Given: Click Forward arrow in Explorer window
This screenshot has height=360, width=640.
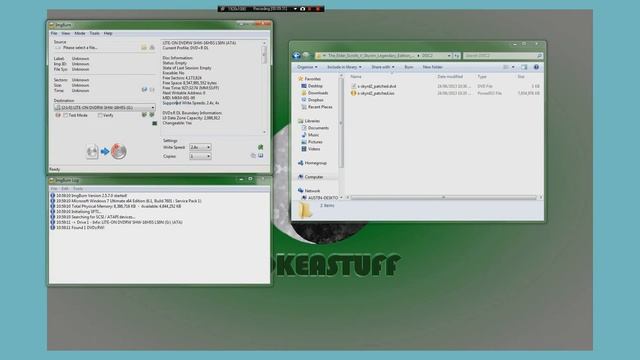Looking at the screenshot, I should (x=306, y=56).
